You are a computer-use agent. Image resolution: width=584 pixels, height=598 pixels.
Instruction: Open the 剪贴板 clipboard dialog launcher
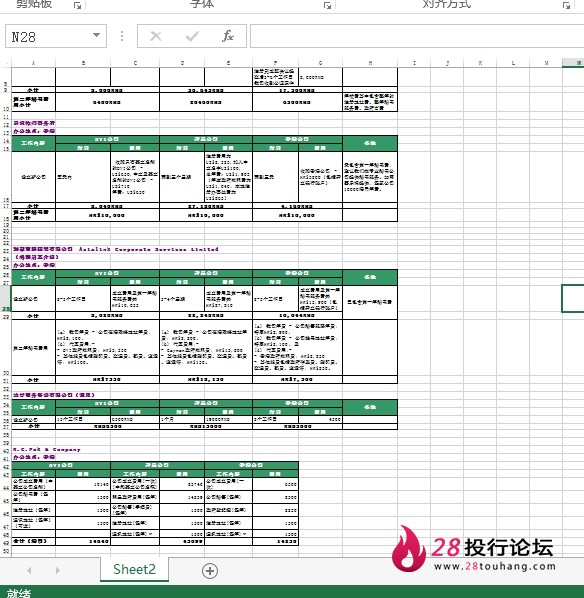pyautogui.click(x=77, y=5)
